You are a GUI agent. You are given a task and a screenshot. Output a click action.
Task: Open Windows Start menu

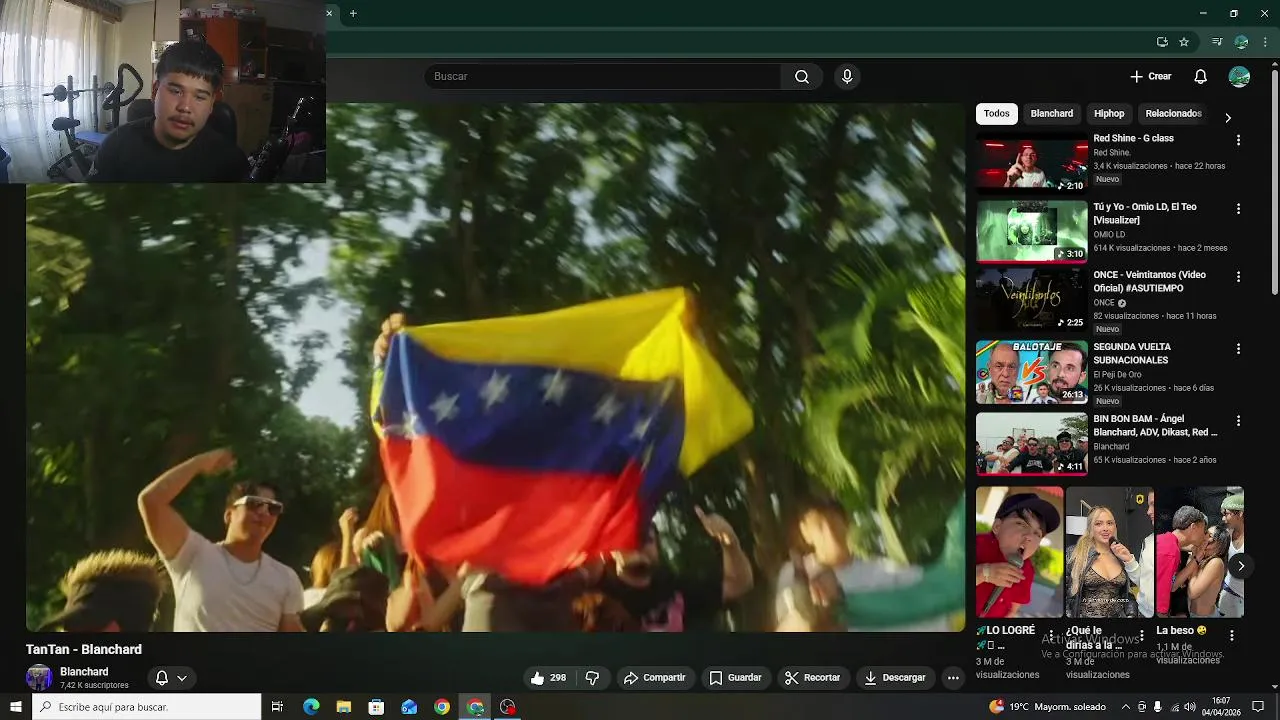pos(15,707)
